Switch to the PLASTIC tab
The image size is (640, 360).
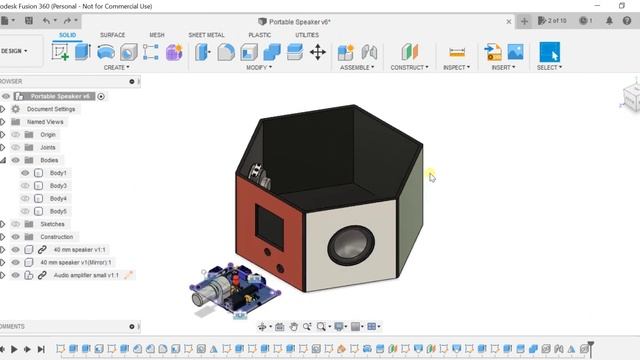[x=260, y=35]
